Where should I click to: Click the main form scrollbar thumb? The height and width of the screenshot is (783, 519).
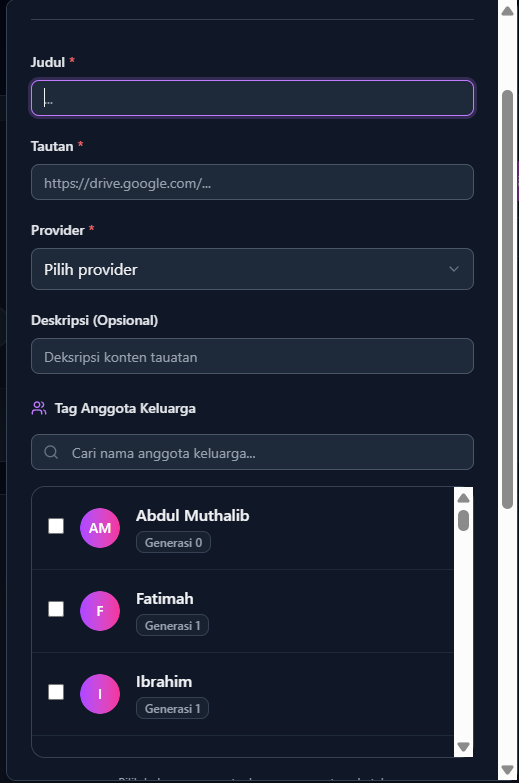pyautogui.click(x=508, y=300)
